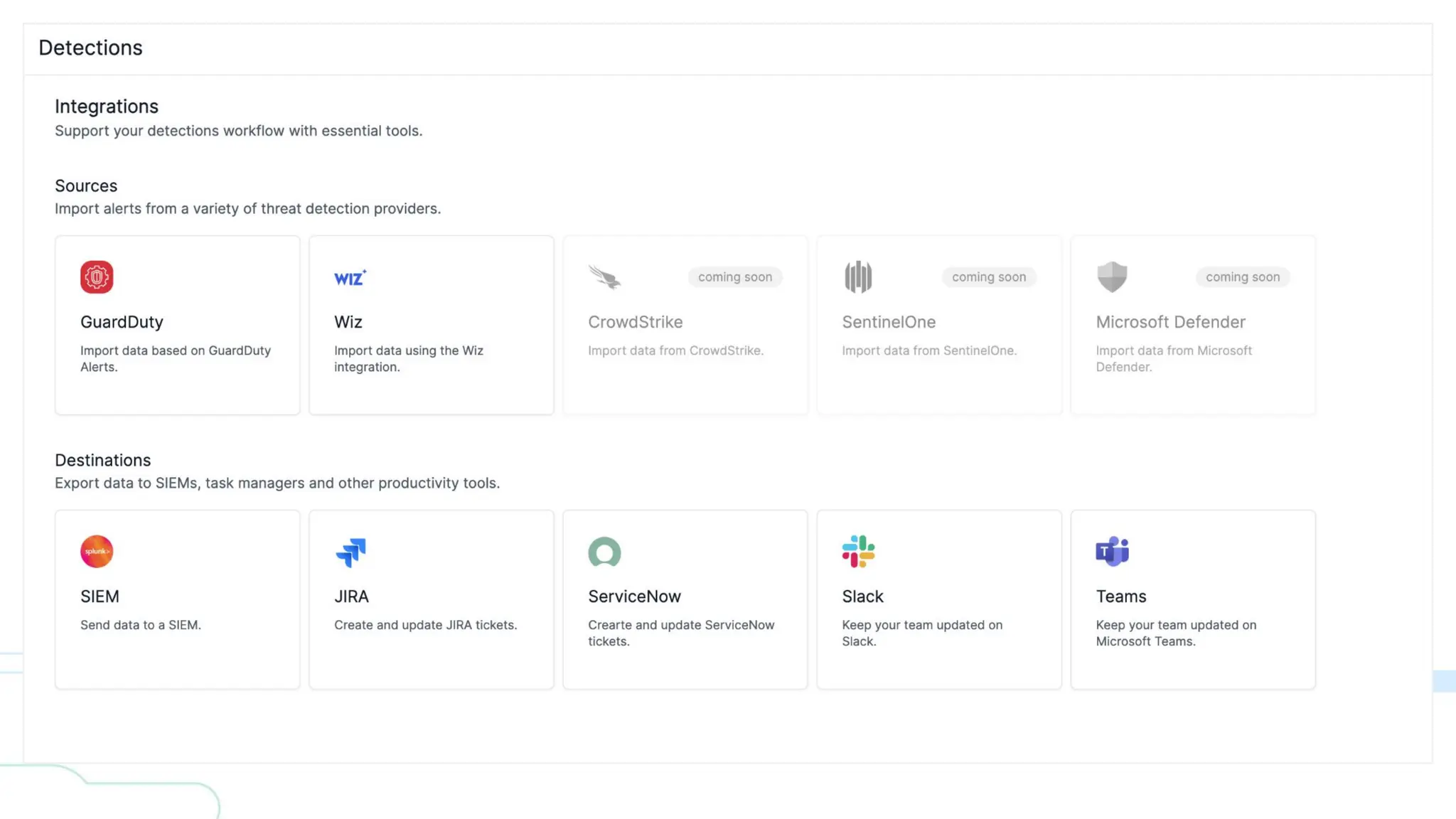
Task: Open the JIRA destination title
Action: pos(351,596)
